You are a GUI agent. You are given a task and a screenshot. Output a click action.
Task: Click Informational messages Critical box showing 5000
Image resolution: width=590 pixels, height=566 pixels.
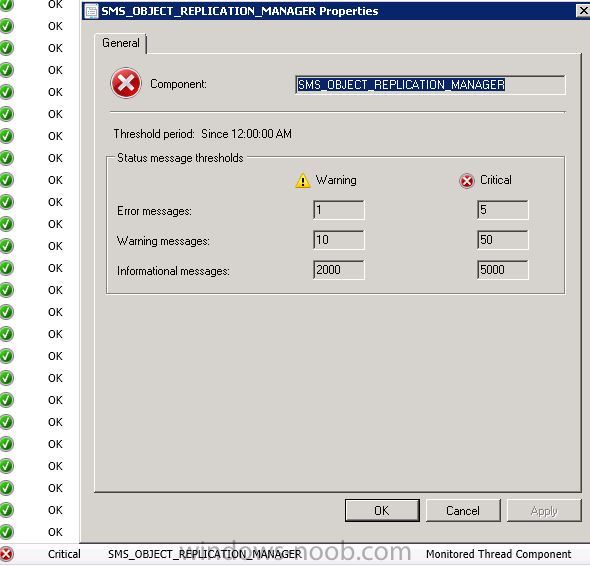pyautogui.click(x=503, y=270)
